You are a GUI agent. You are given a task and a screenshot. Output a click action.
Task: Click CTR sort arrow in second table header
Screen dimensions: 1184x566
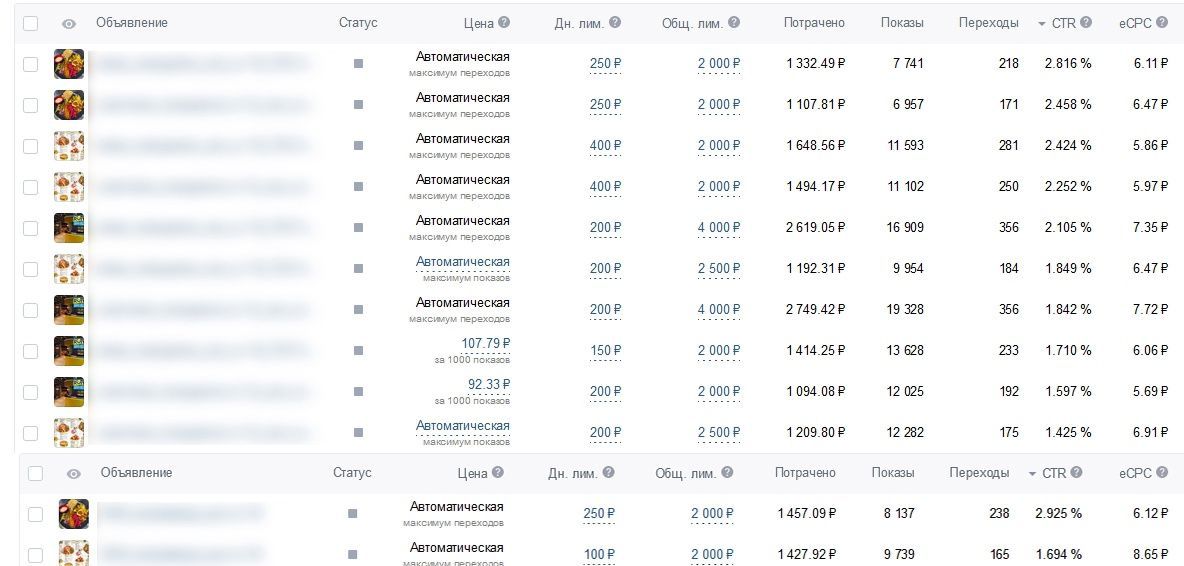(x=1032, y=474)
